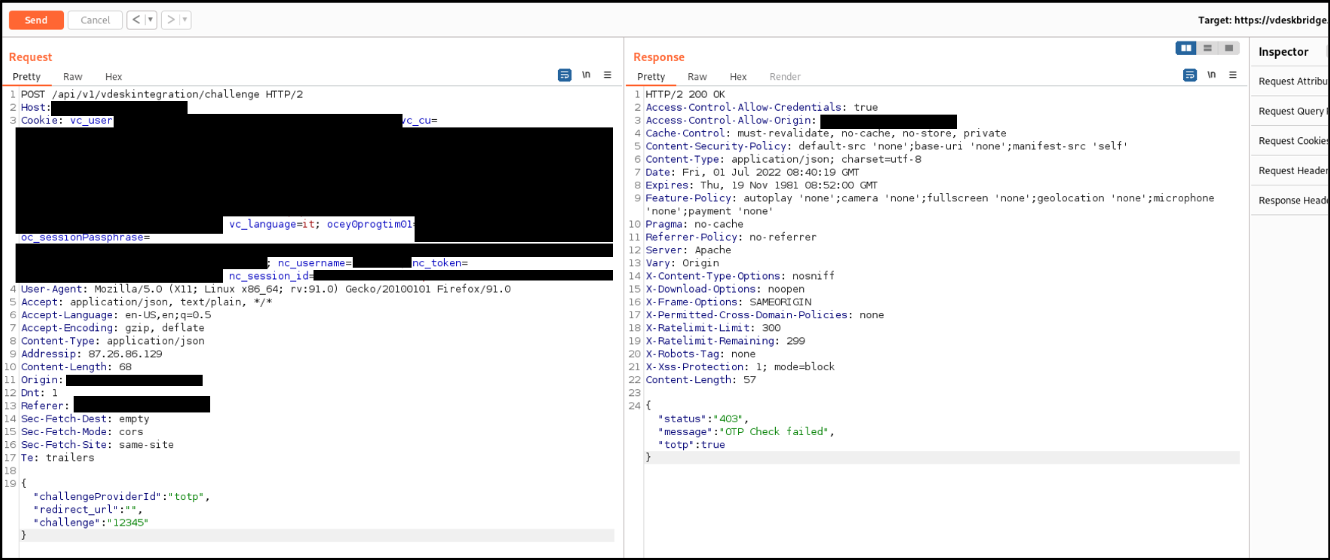This screenshot has height=560, width=1330.
Task: Click the "challengeProviderId":"totp" JSON line
Action: (x=122, y=497)
